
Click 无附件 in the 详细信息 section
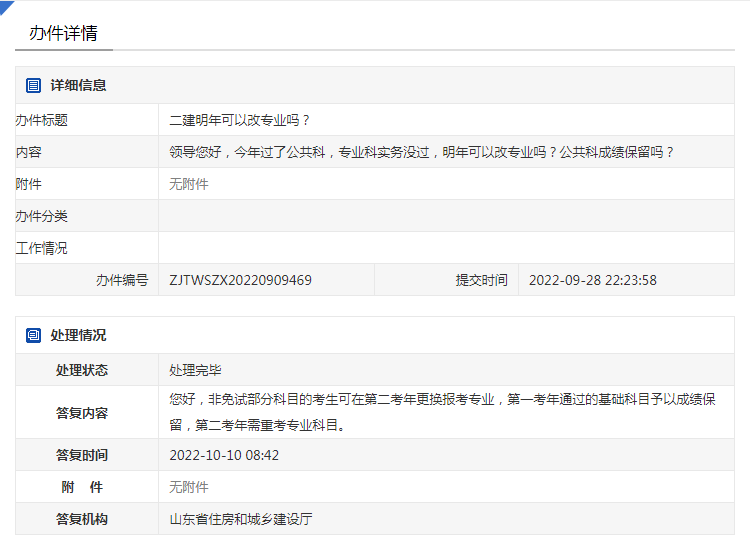click(189, 184)
